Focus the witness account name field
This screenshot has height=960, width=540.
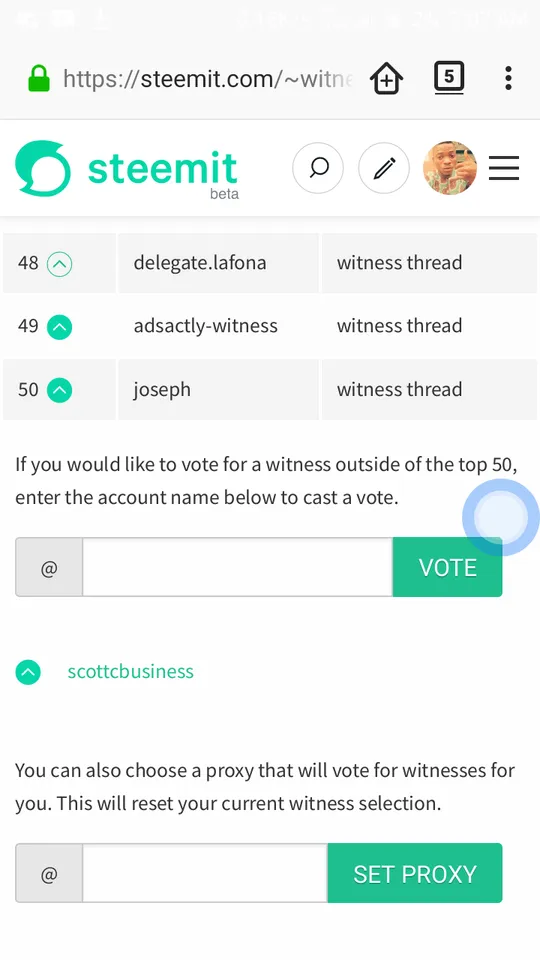pyautogui.click(x=238, y=568)
